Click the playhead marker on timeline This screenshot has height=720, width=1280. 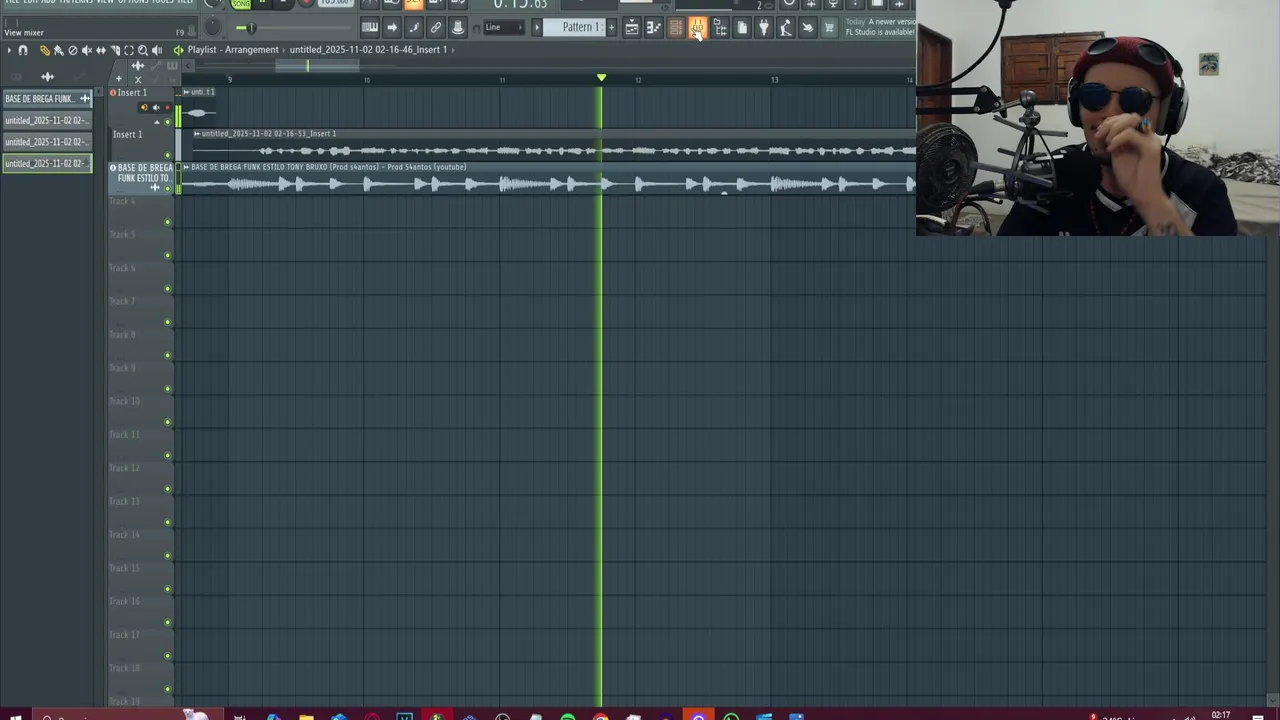coord(601,77)
